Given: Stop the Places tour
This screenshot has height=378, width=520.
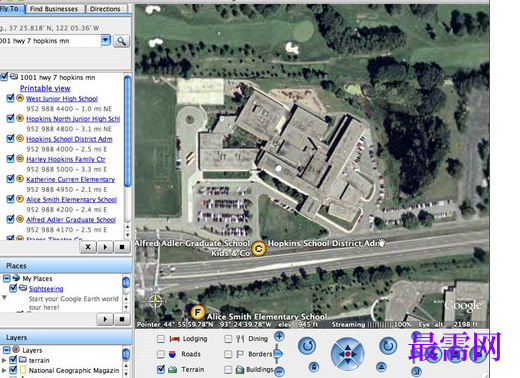Looking at the screenshot, I should coord(122,319).
